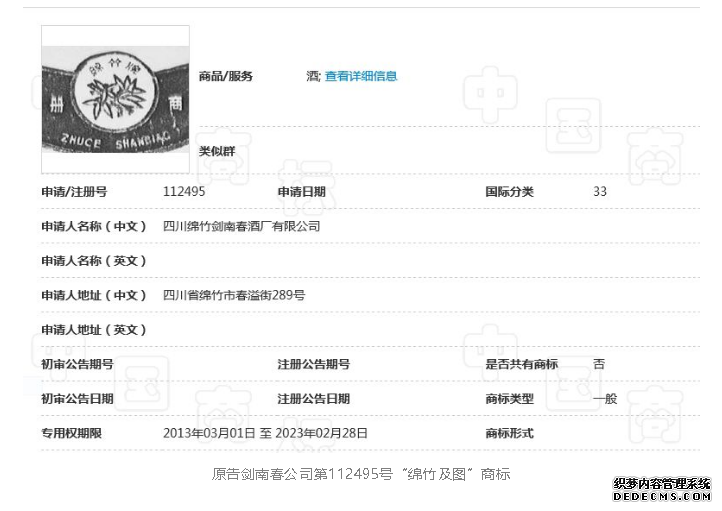The height and width of the screenshot is (511, 722).
Task: Select address 四川省绵竹市春溢街289号
Action: (x=234, y=295)
